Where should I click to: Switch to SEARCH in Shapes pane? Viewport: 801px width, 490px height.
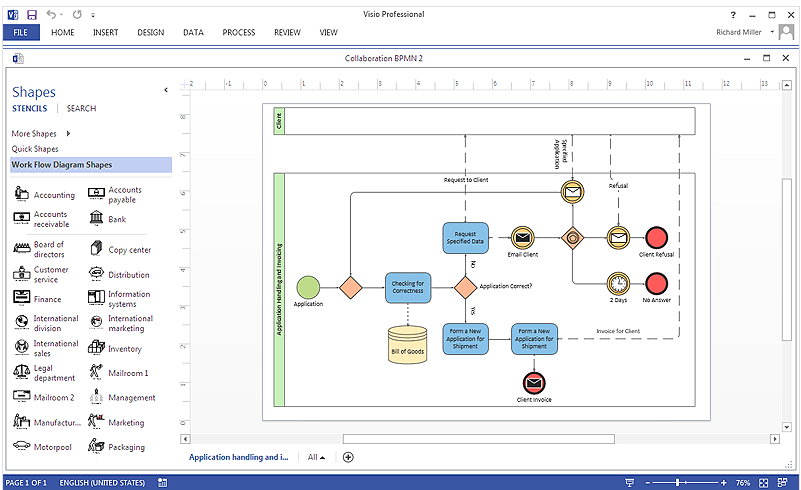pos(81,108)
